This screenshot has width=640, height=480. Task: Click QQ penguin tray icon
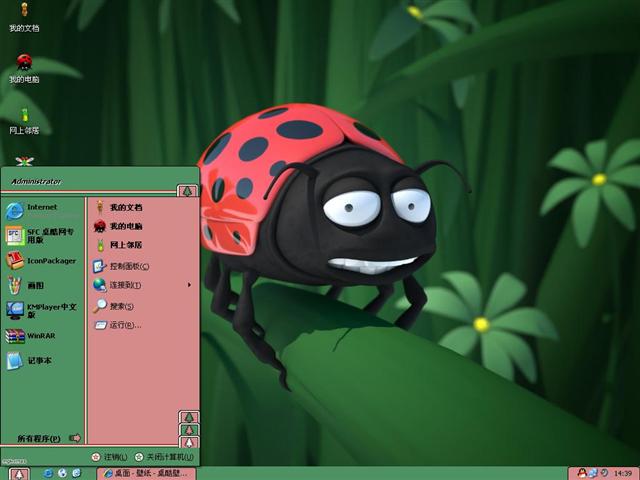point(582,473)
